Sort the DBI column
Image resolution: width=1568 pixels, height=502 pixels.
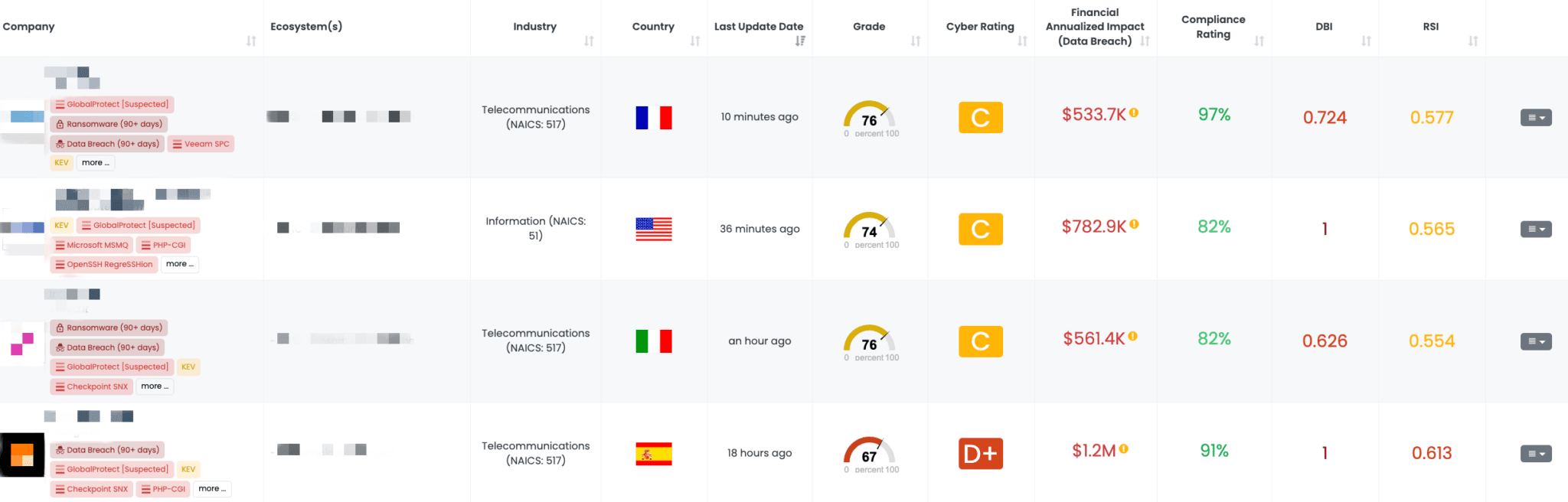1366,41
